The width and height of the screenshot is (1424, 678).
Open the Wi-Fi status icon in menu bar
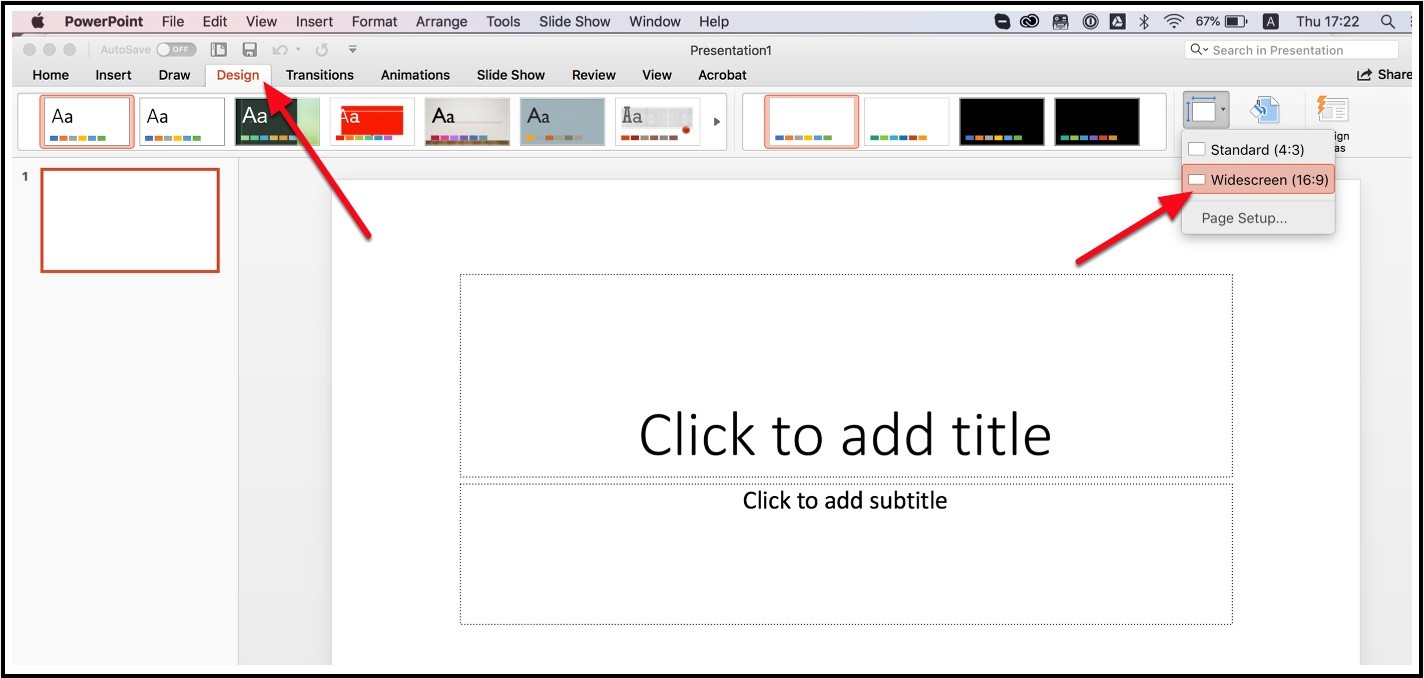point(1174,21)
